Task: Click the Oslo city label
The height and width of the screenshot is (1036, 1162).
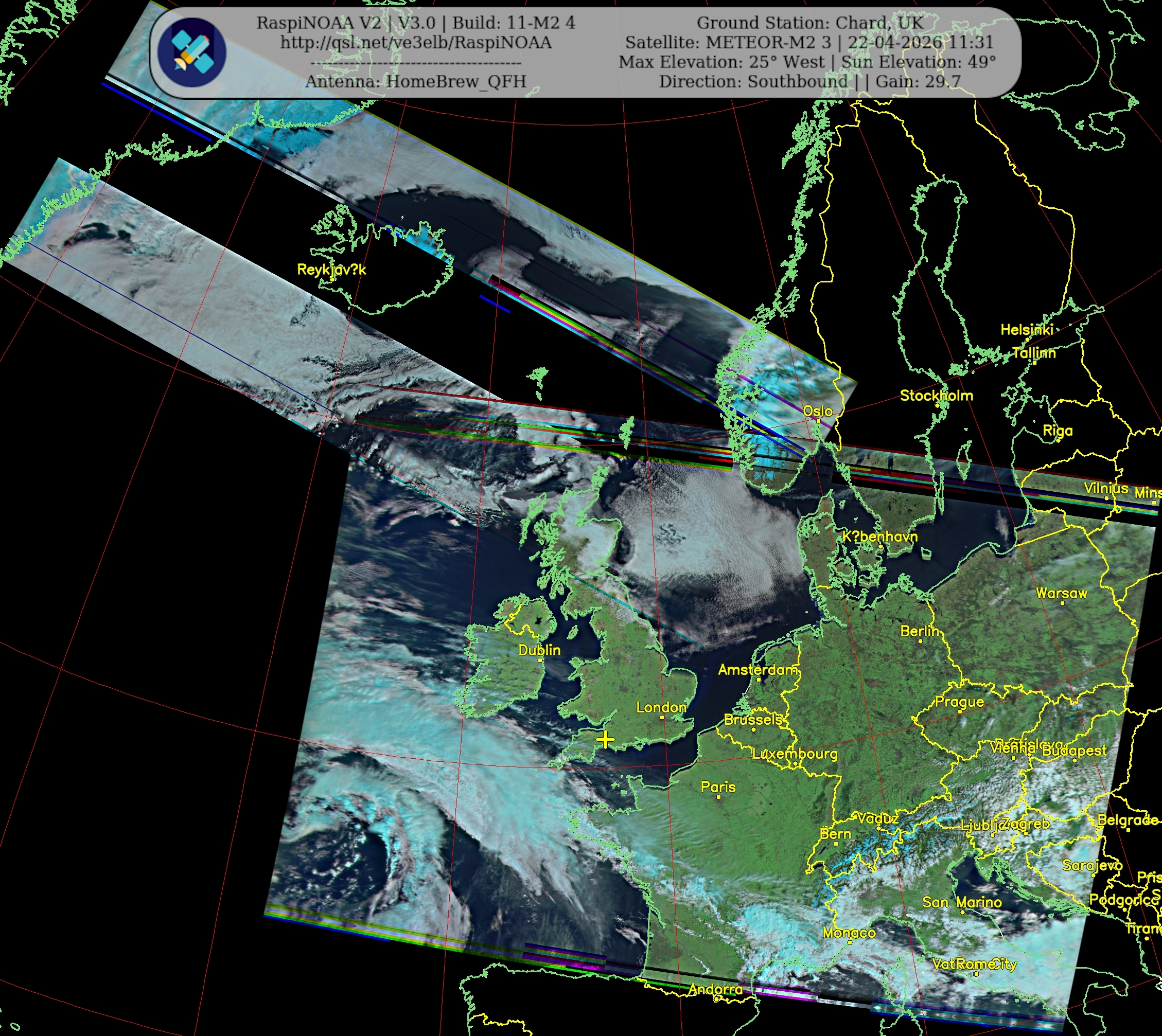Action: [818, 411]
